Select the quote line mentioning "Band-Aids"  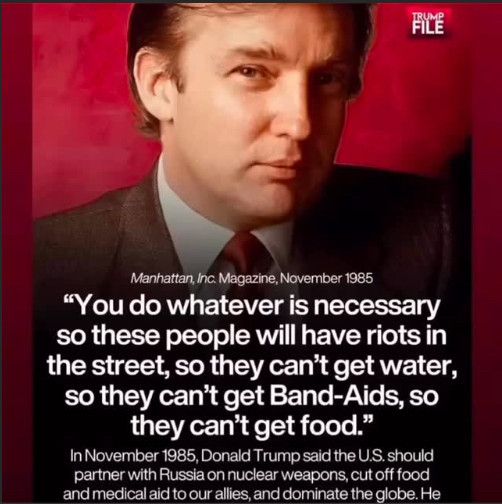point(252,396)
